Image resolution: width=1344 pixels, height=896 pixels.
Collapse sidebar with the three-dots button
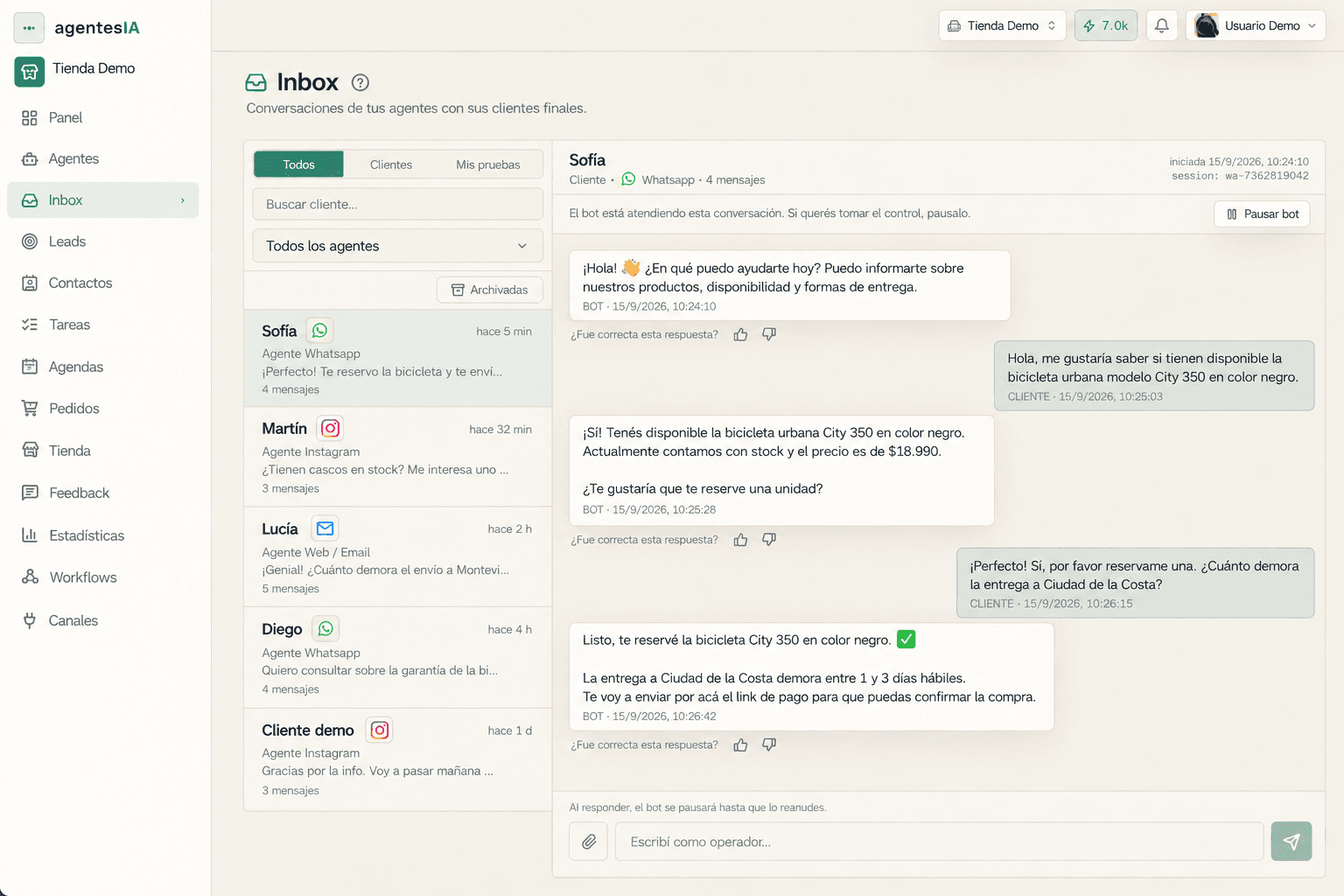click(29, 28)
